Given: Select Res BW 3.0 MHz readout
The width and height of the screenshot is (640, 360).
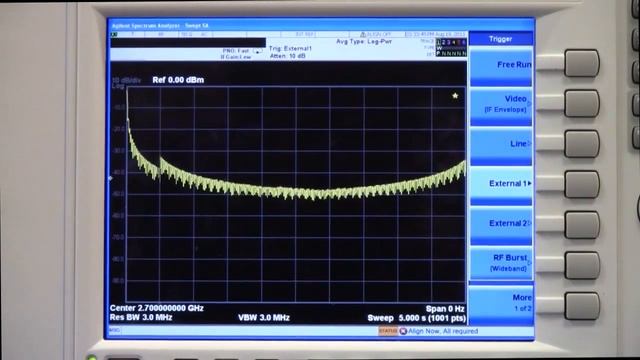Looking at the screenshot, I should point(141,318).
